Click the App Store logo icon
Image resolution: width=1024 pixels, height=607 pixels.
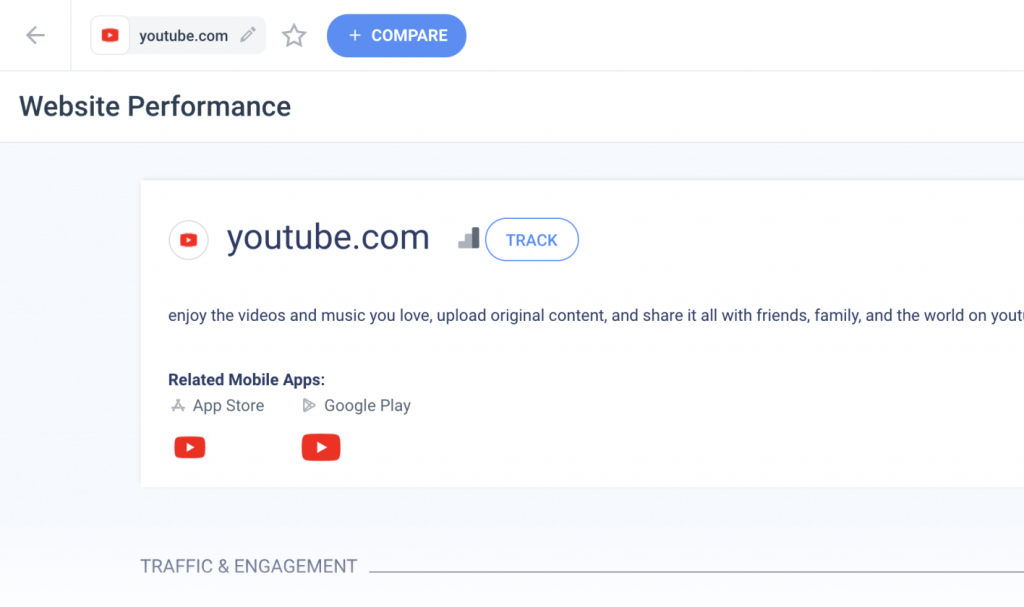tap(178, 406)
